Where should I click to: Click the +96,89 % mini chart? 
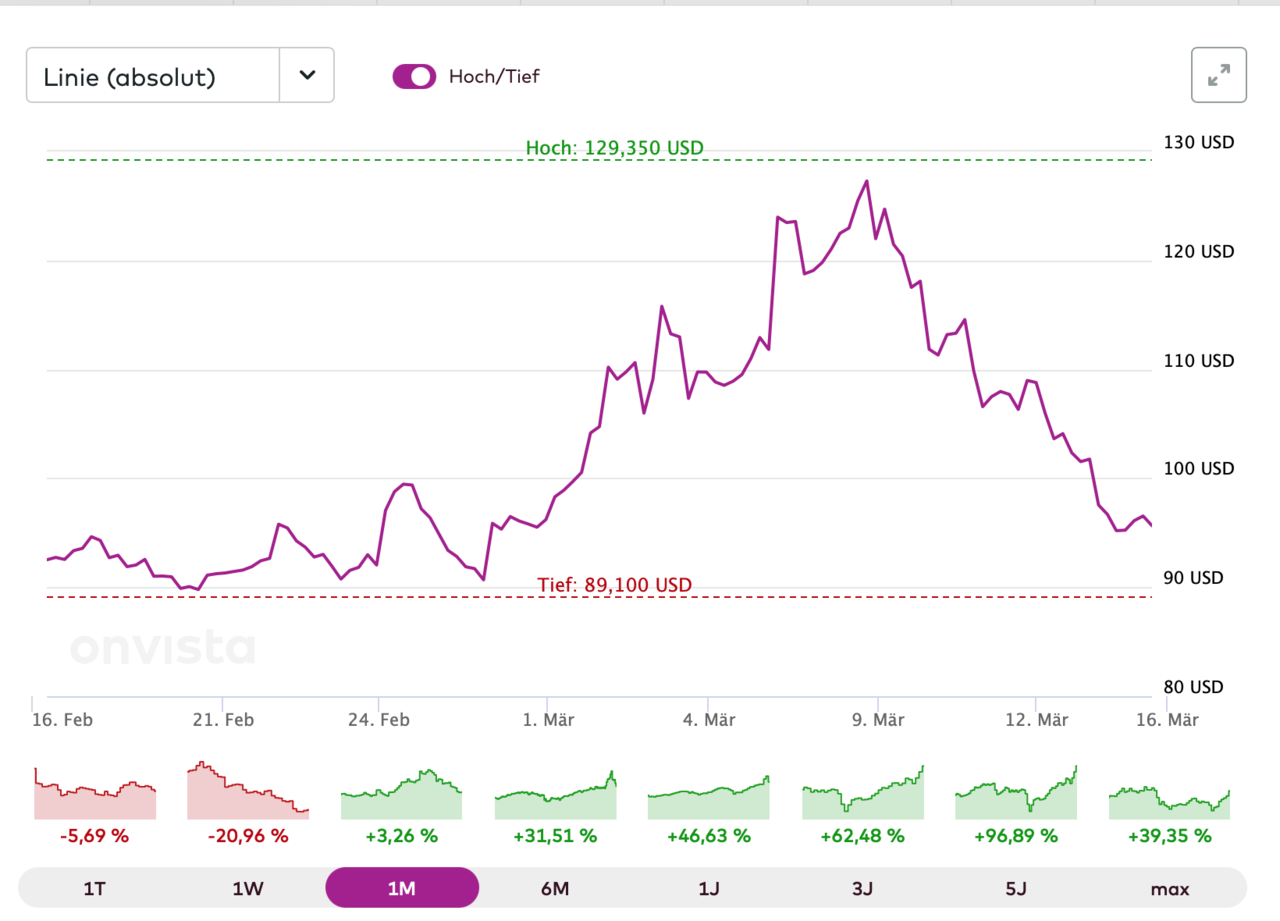[1016, 796]
